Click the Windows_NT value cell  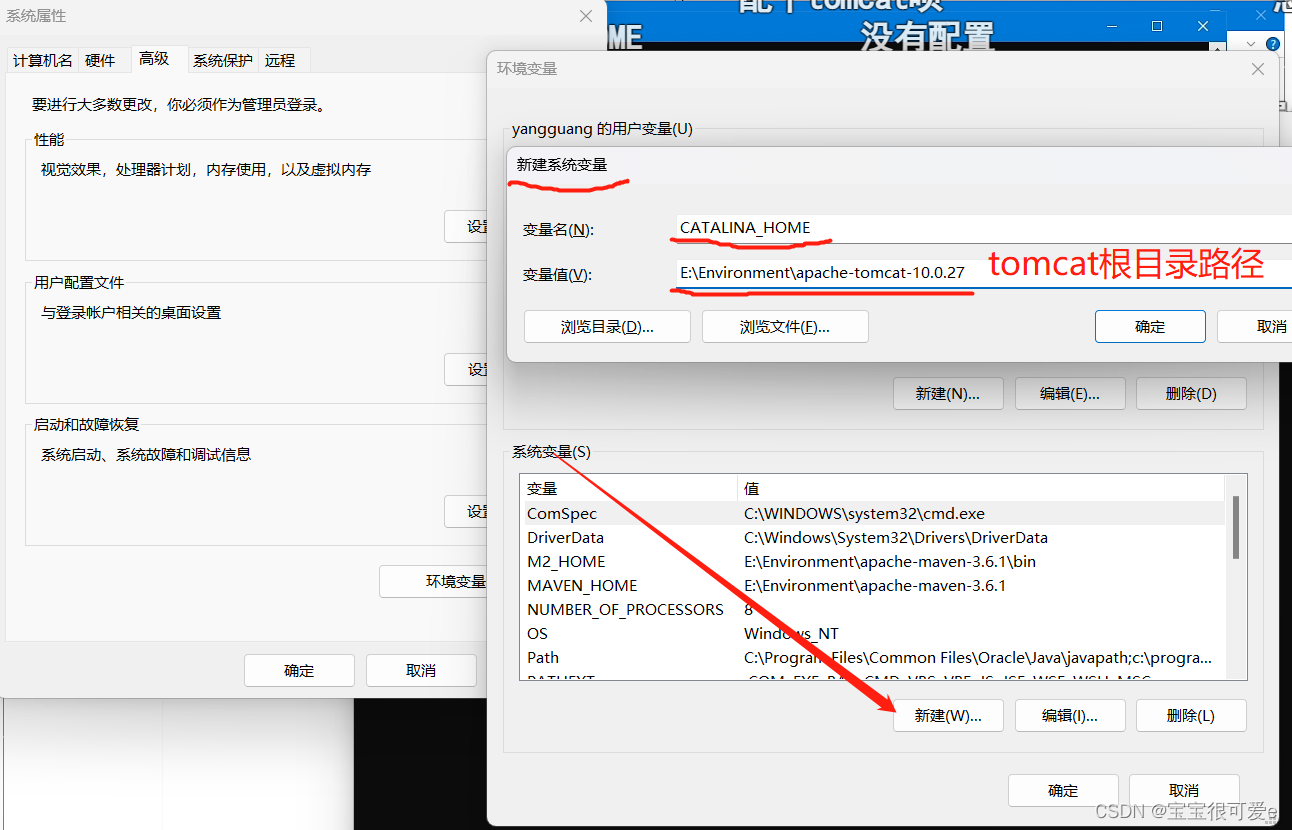click(x=791, y=633)
